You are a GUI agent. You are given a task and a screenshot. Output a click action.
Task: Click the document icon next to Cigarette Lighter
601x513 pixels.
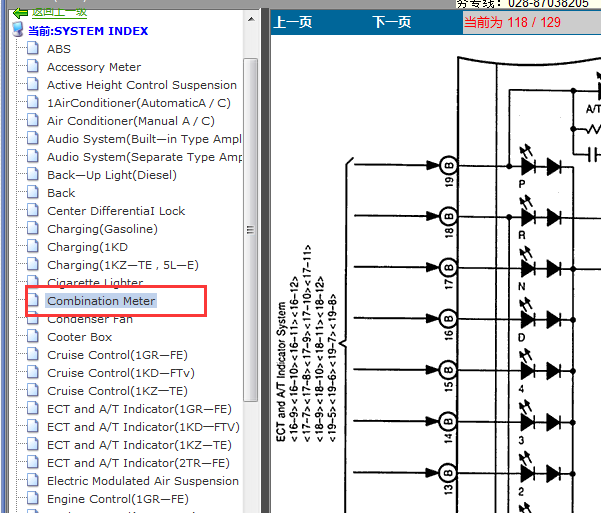(33, 283)
